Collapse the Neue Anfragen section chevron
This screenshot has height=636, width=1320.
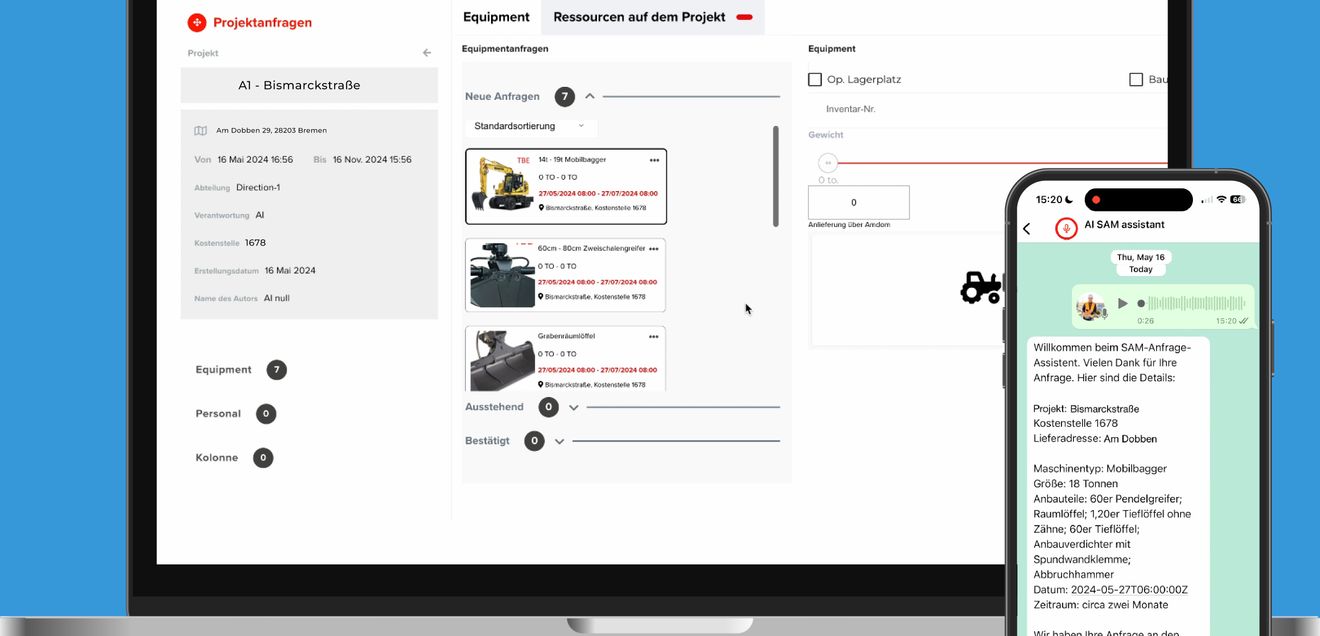(x=590, y=96)
